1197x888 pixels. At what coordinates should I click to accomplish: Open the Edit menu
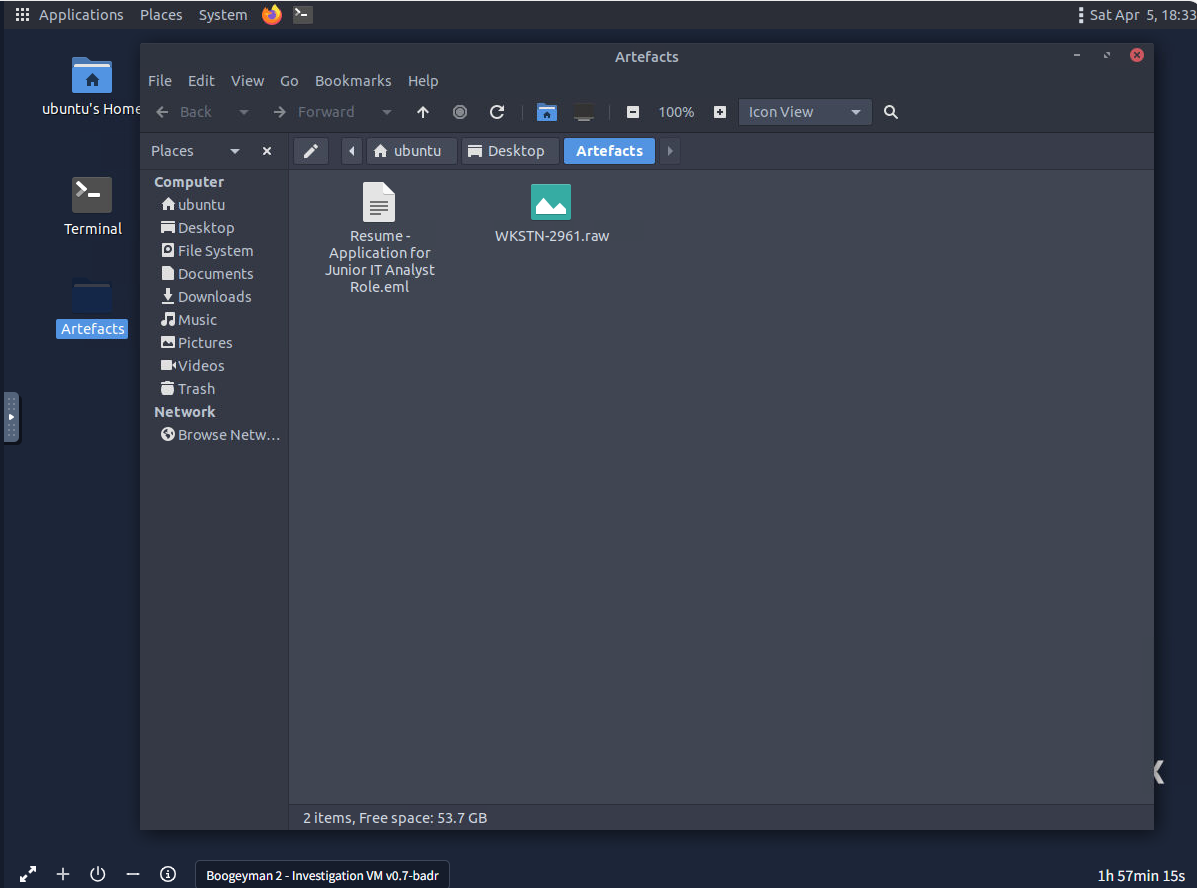(x=201, y=81)
